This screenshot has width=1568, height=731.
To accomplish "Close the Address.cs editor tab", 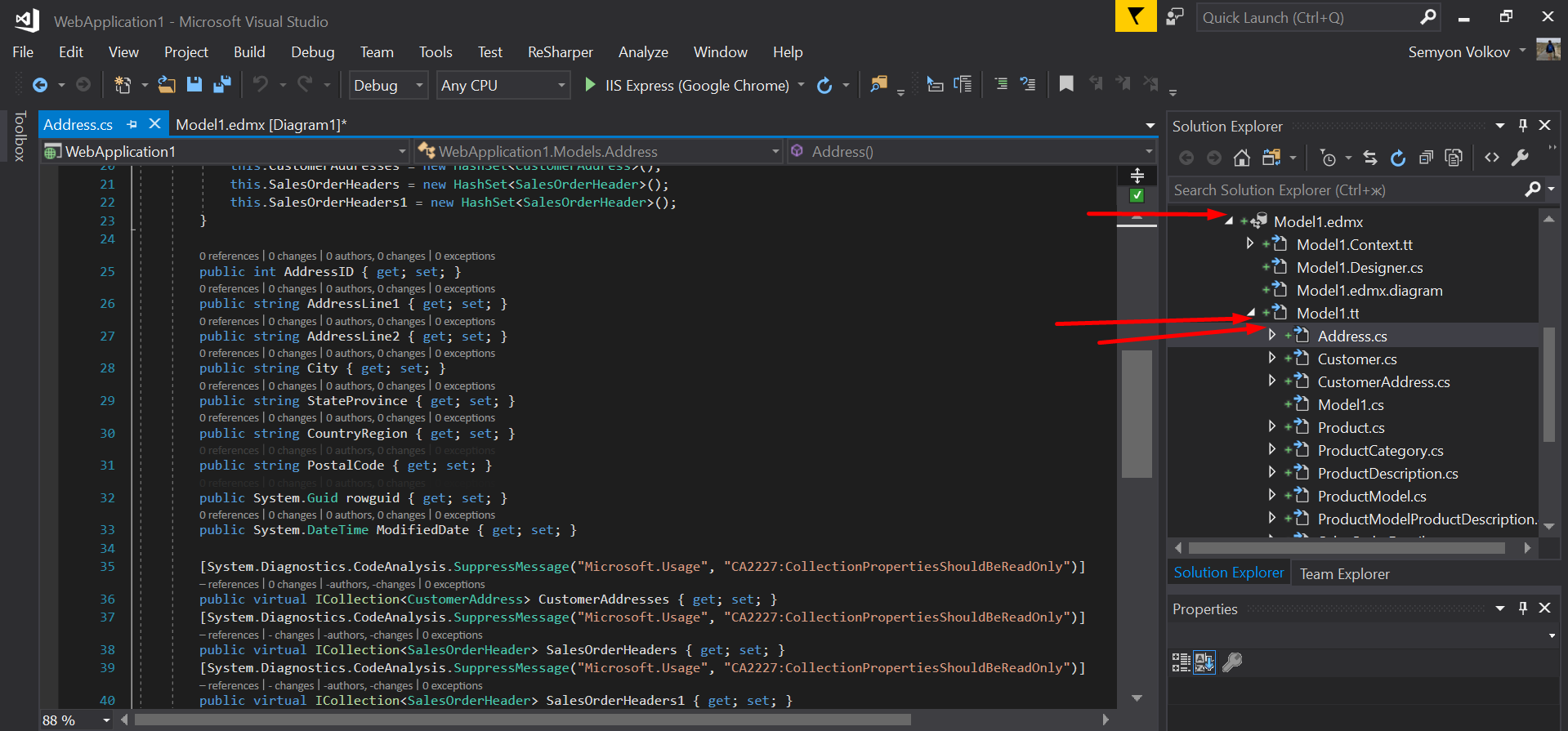I will click(154, 124).
